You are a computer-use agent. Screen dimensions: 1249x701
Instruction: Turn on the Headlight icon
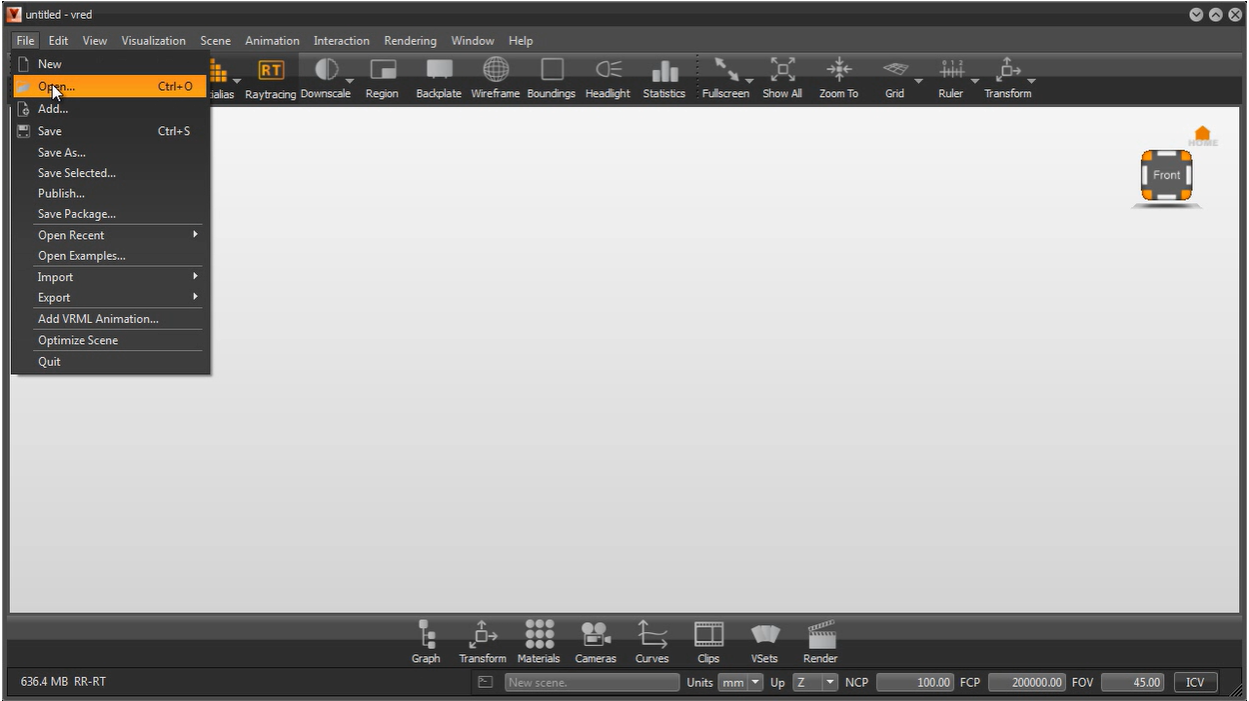coord(608,70)
